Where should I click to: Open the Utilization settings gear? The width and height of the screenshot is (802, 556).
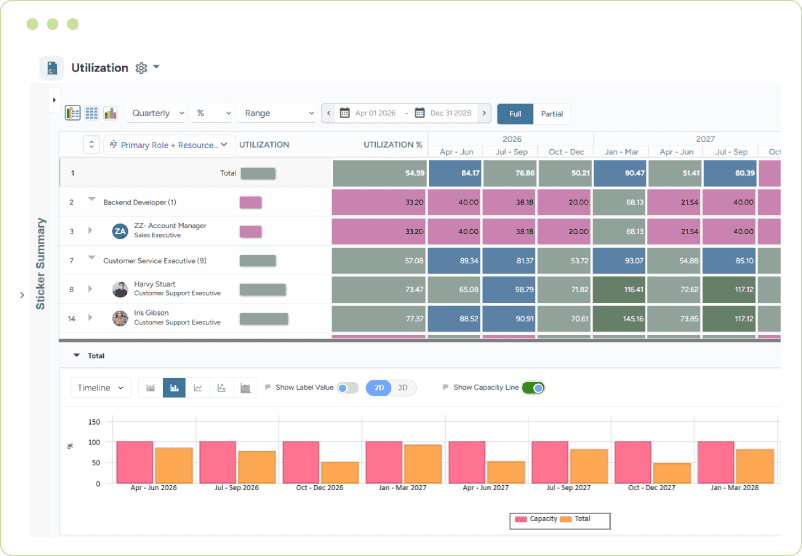click(141, 68)
